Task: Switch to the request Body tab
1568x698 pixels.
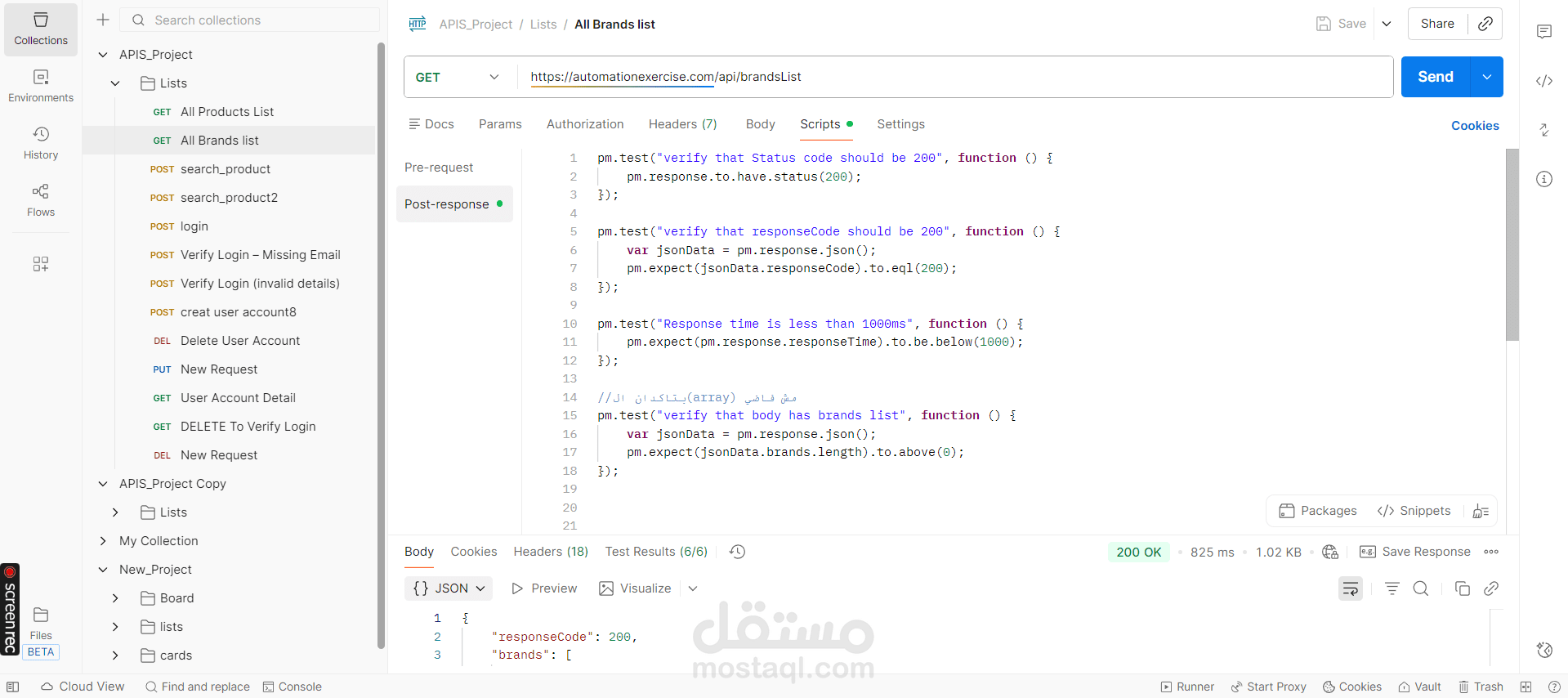Action: [x=760, y=124]
